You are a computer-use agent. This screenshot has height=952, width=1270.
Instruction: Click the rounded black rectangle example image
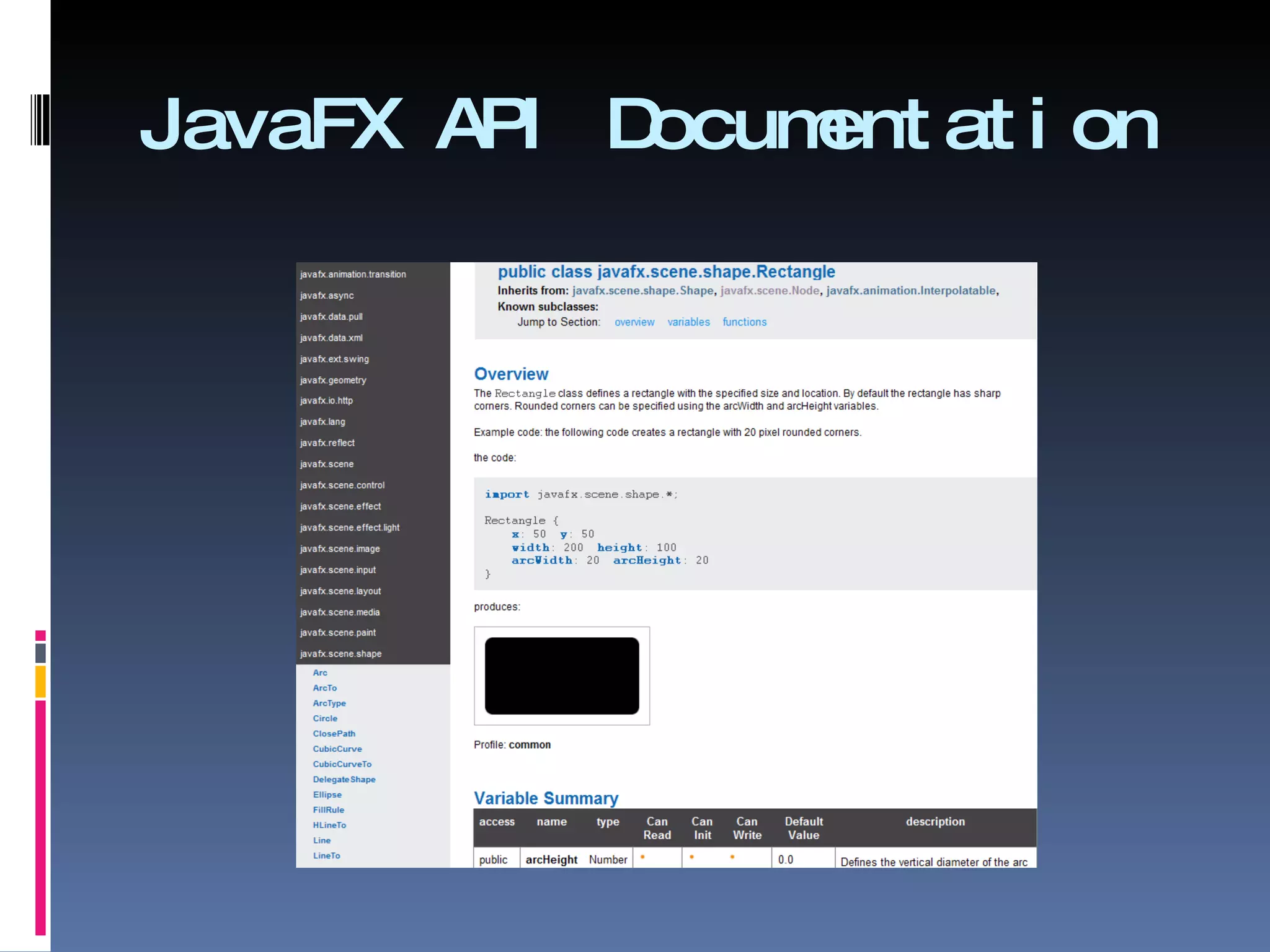click(x=562, y=676)
